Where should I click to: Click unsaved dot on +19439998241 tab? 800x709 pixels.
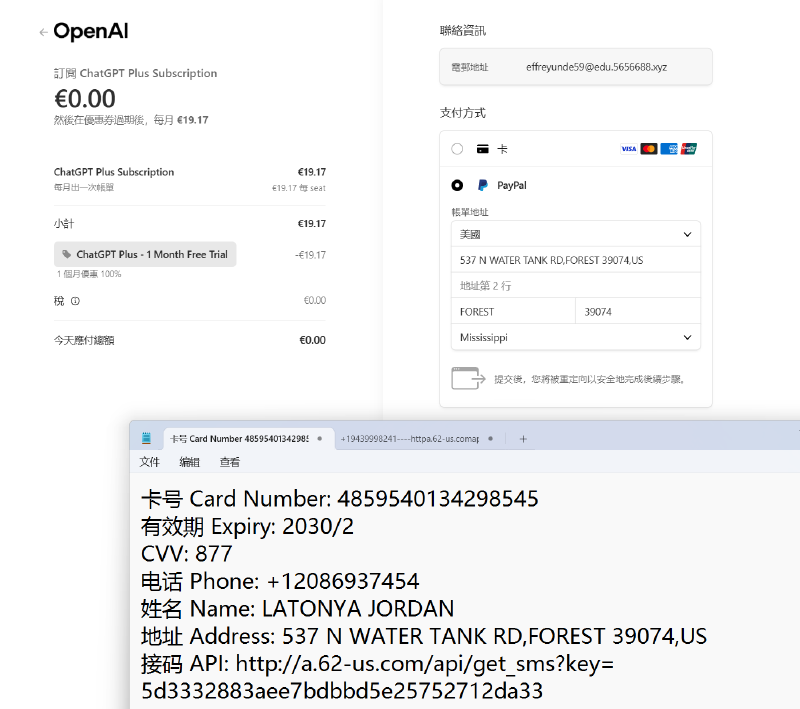490,439
